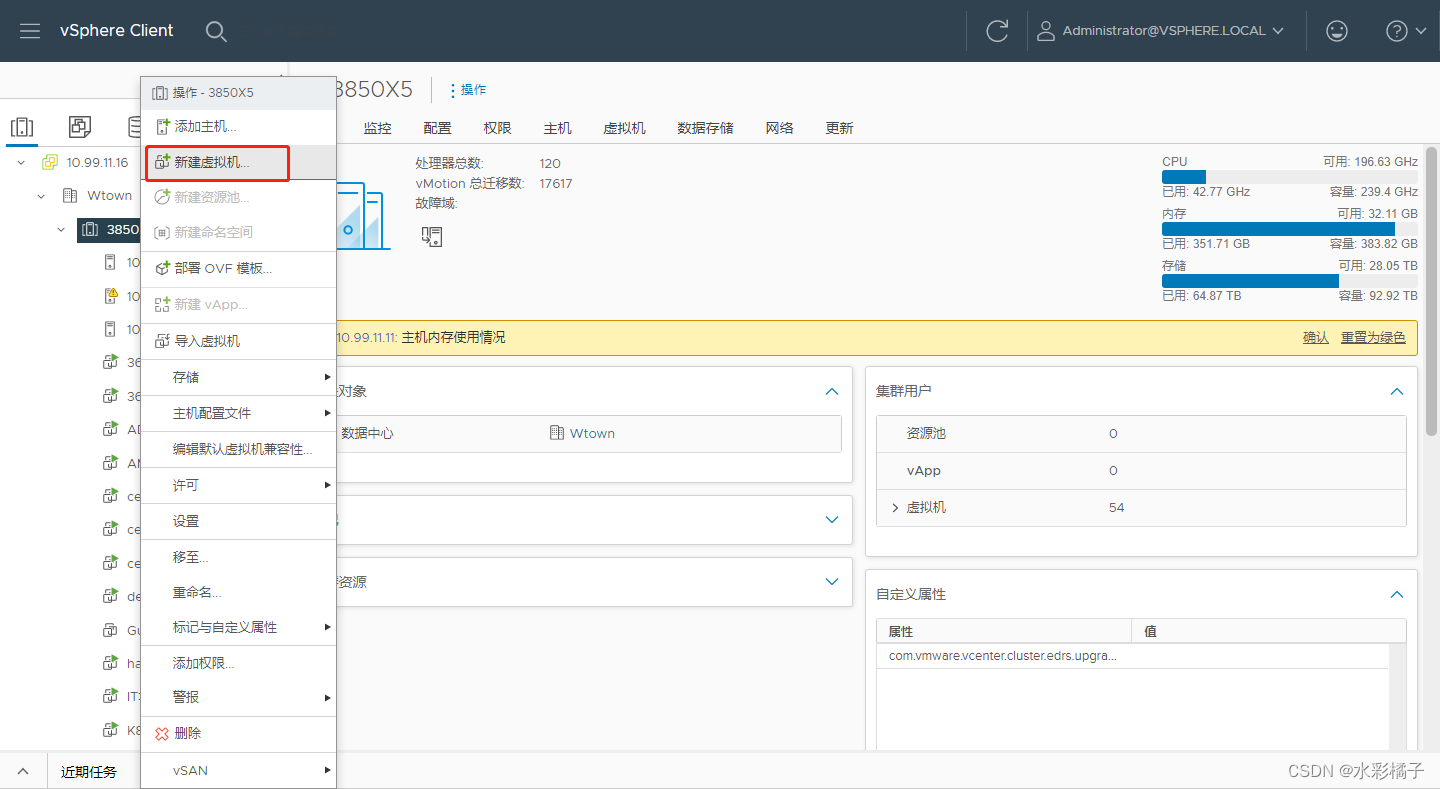Switch to the Updates (更新) tab

(839, 128)
